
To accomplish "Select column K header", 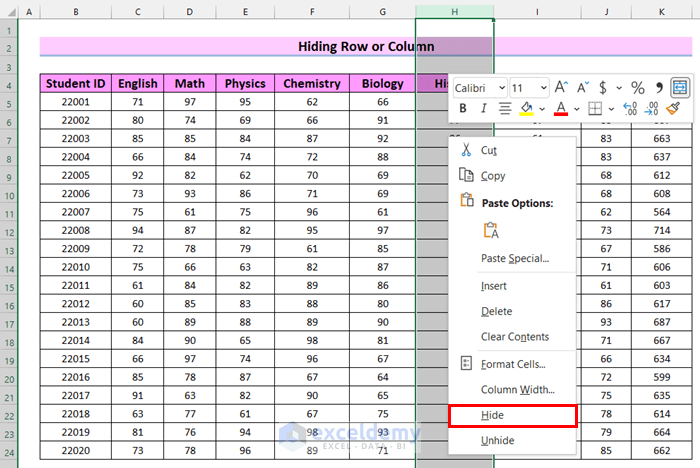I will pos(662,12).
